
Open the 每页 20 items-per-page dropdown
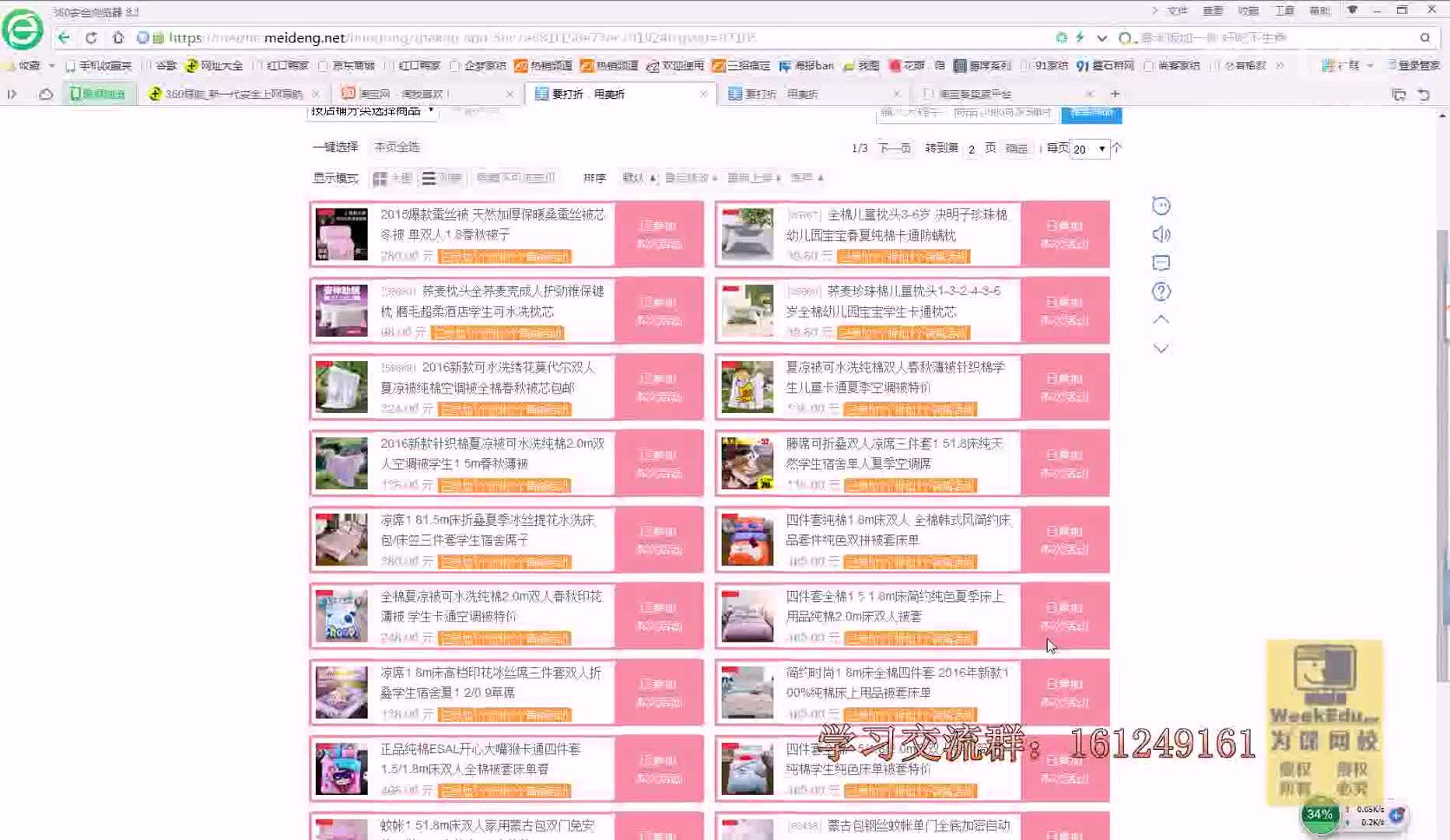[1088, 149]
